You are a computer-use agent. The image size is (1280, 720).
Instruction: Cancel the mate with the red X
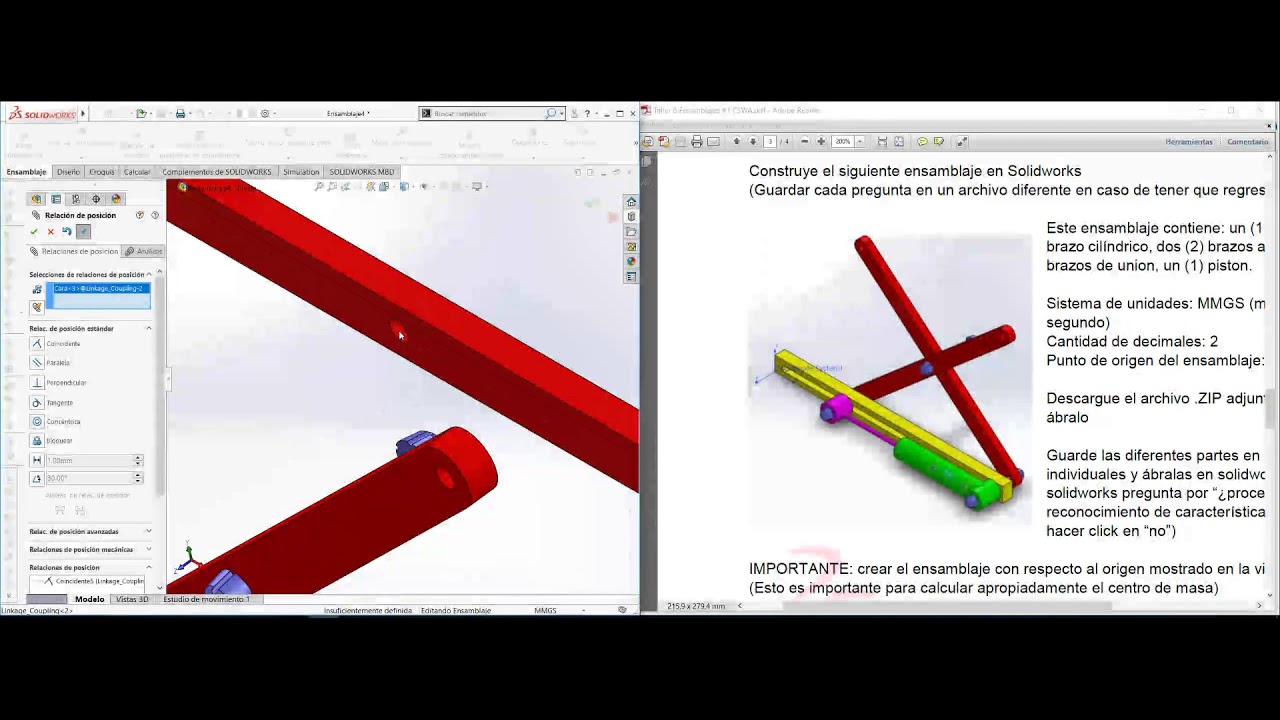click(50, 232)
